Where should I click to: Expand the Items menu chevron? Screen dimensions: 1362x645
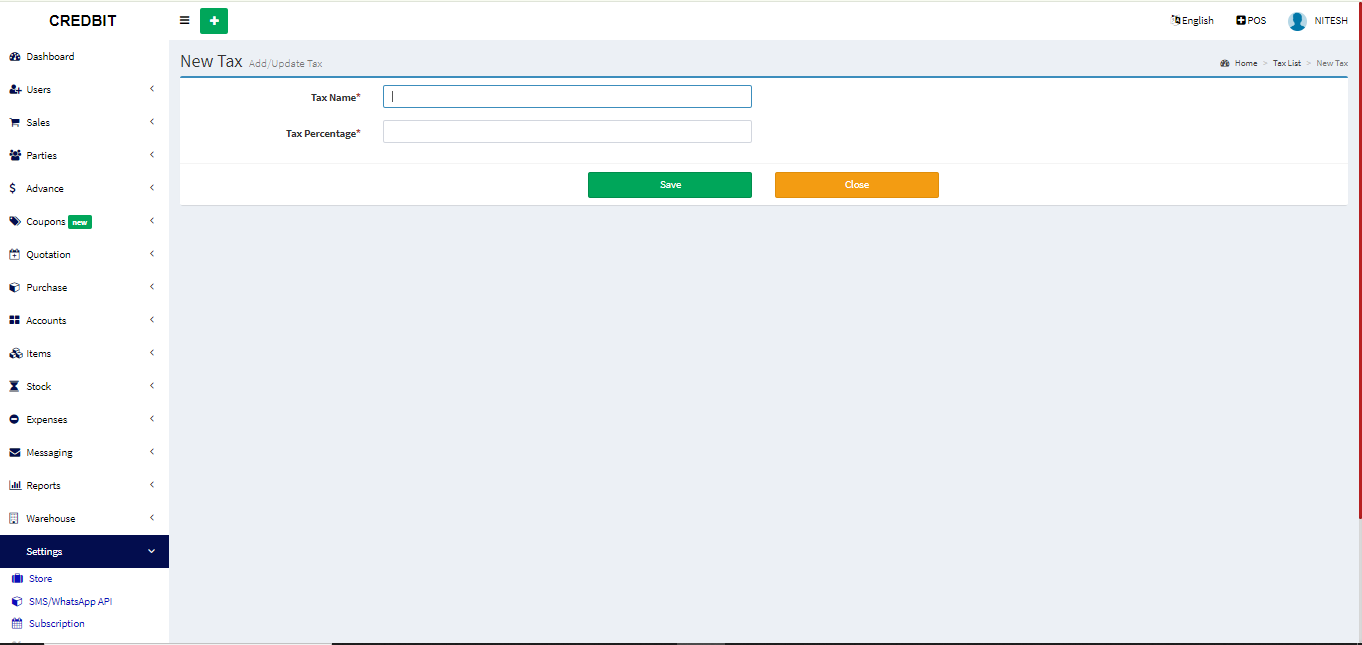[x=152, y=353]
